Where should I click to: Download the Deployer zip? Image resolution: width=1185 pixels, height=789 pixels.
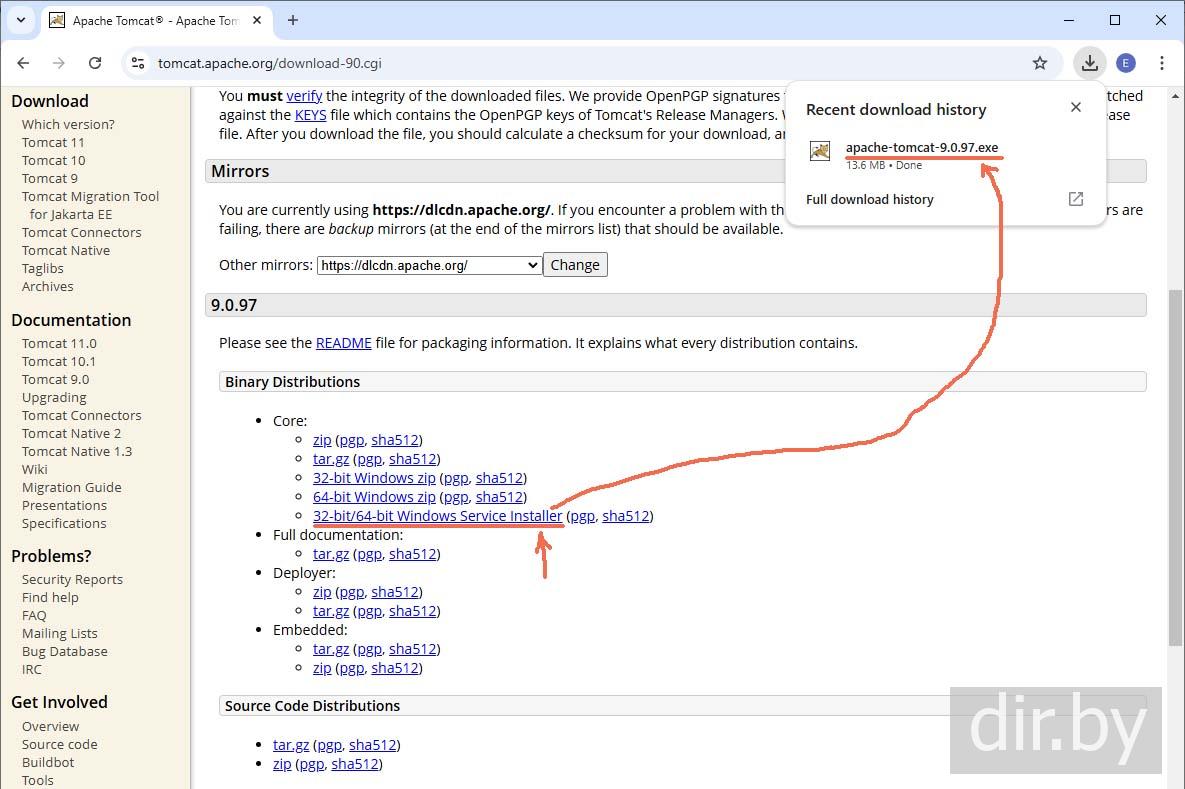click(322, 592)
